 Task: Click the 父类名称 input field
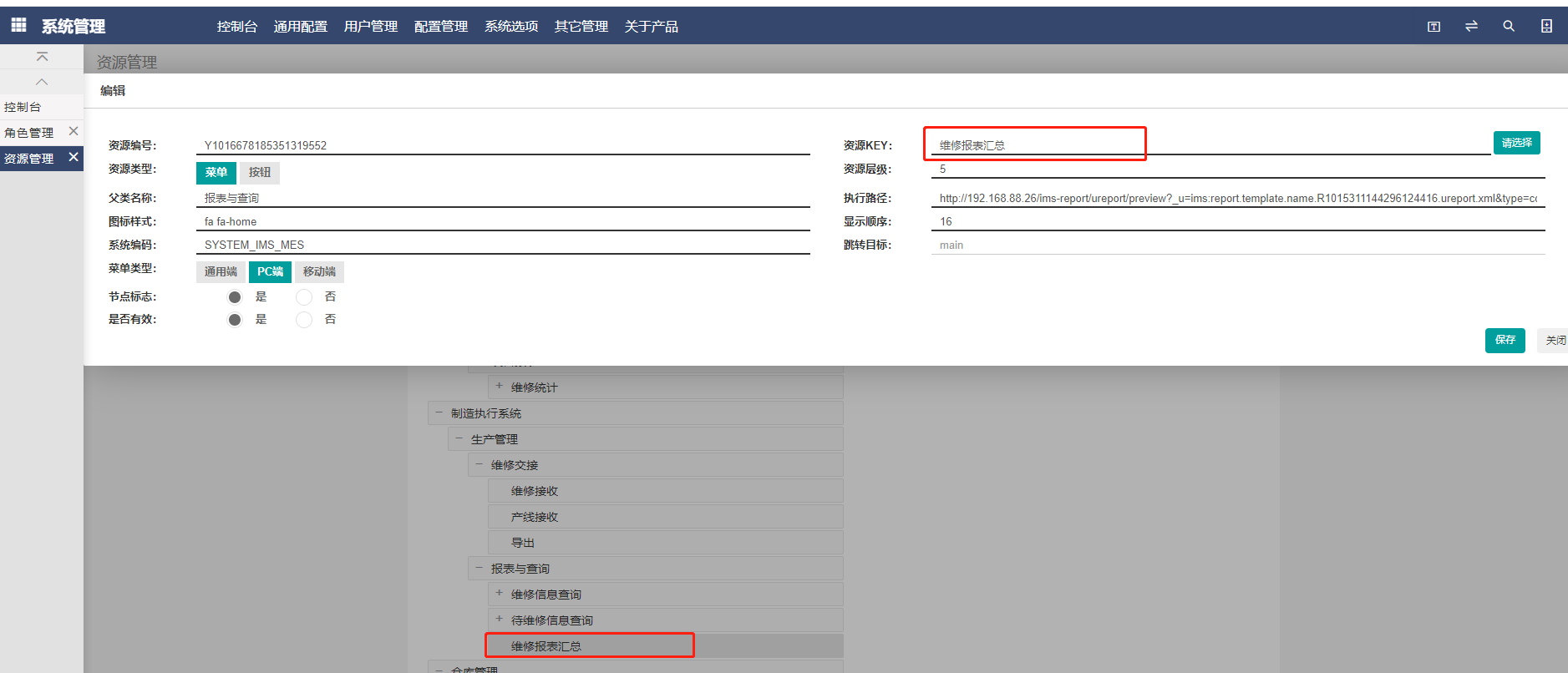click(x=503, y=198)
